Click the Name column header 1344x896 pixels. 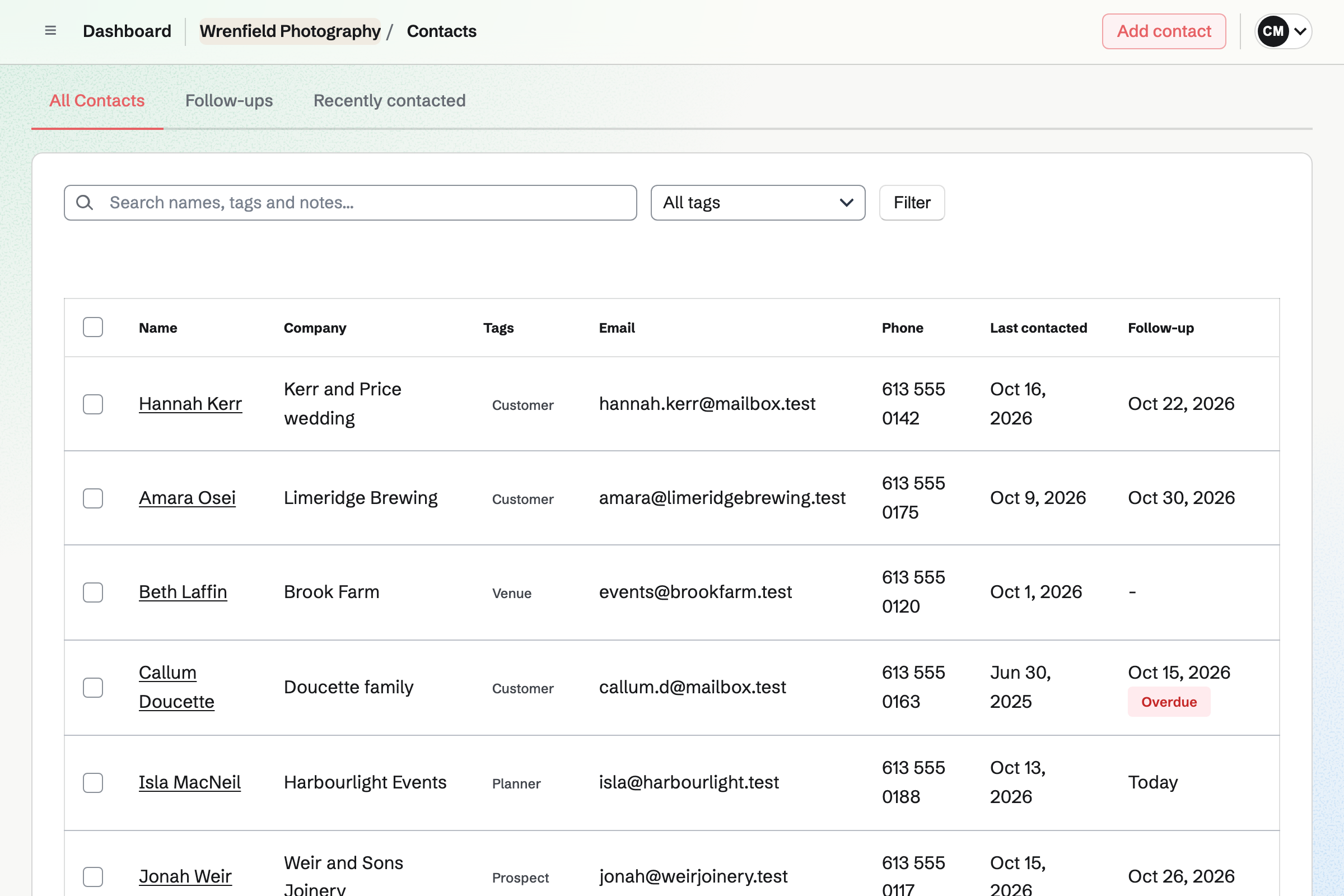pyautogui.click(x=158, y=328)
